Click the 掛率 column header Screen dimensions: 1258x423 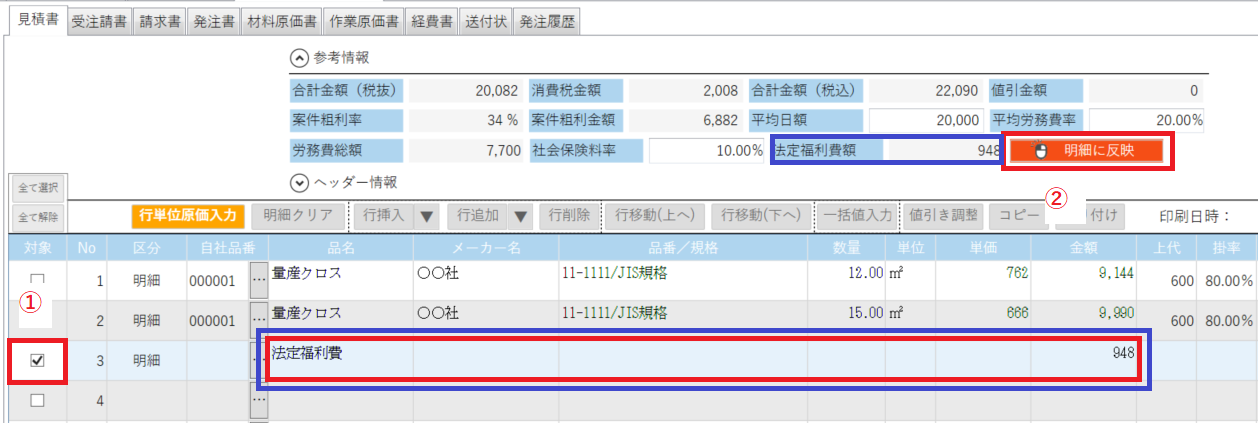coord(1227,247)
